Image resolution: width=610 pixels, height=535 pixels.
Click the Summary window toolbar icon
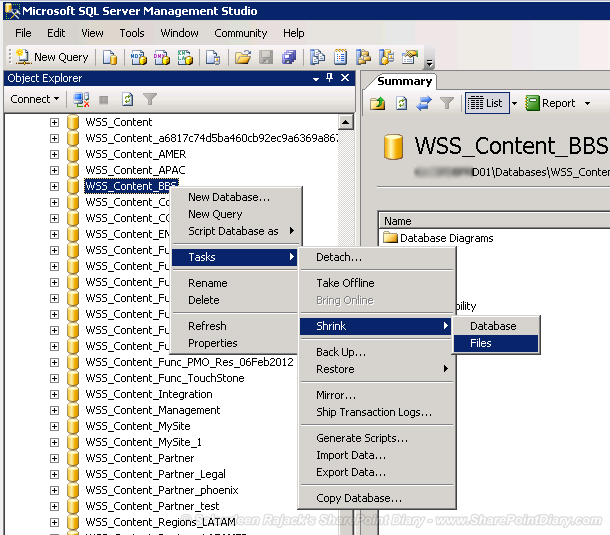340,57
